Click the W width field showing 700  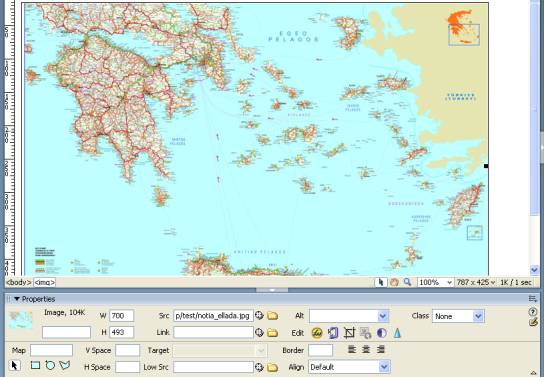122,316
